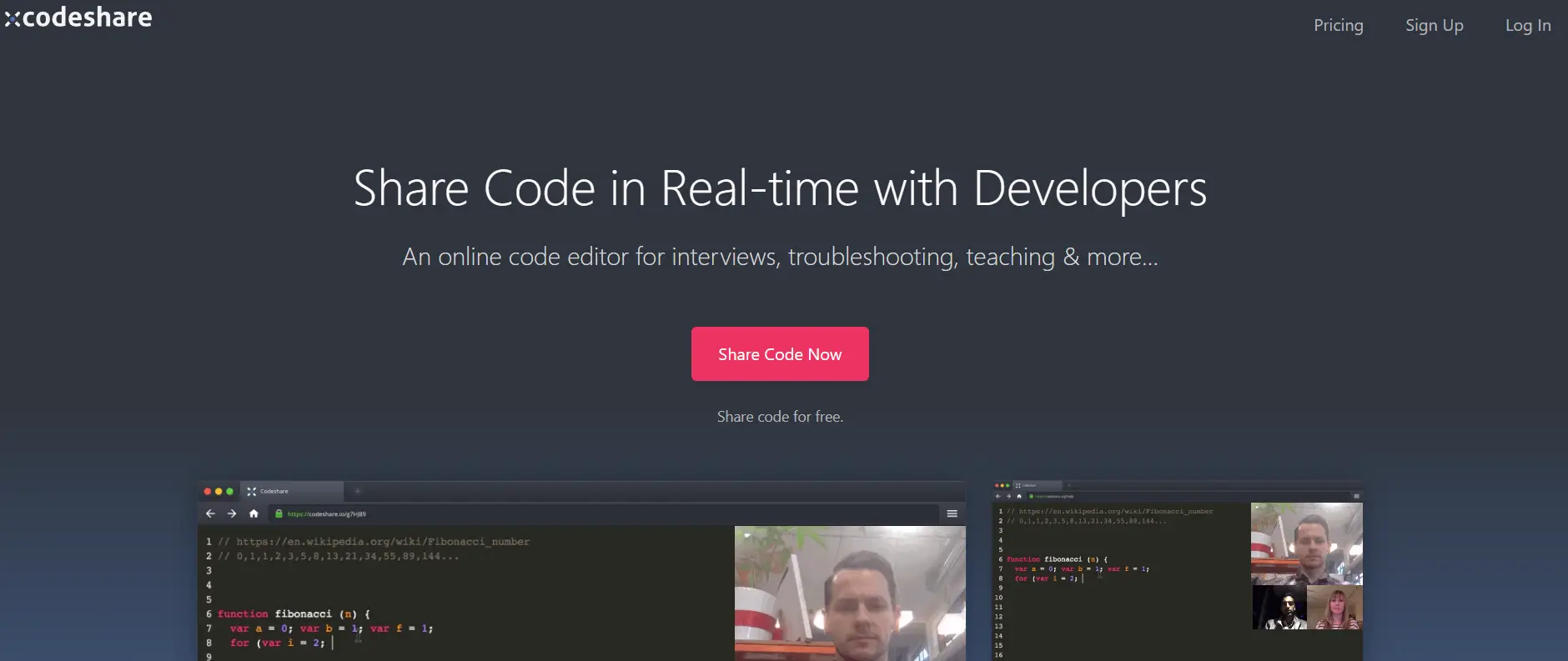Click the webcam video of man in large demo
This screenshot has height=661, width=1568.
[850, 593]
